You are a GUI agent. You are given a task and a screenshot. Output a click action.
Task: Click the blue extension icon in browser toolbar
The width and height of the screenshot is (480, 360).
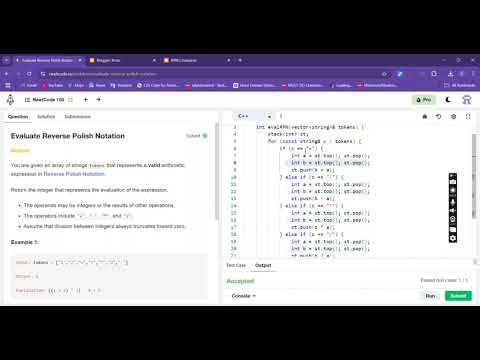pos(400,74)
